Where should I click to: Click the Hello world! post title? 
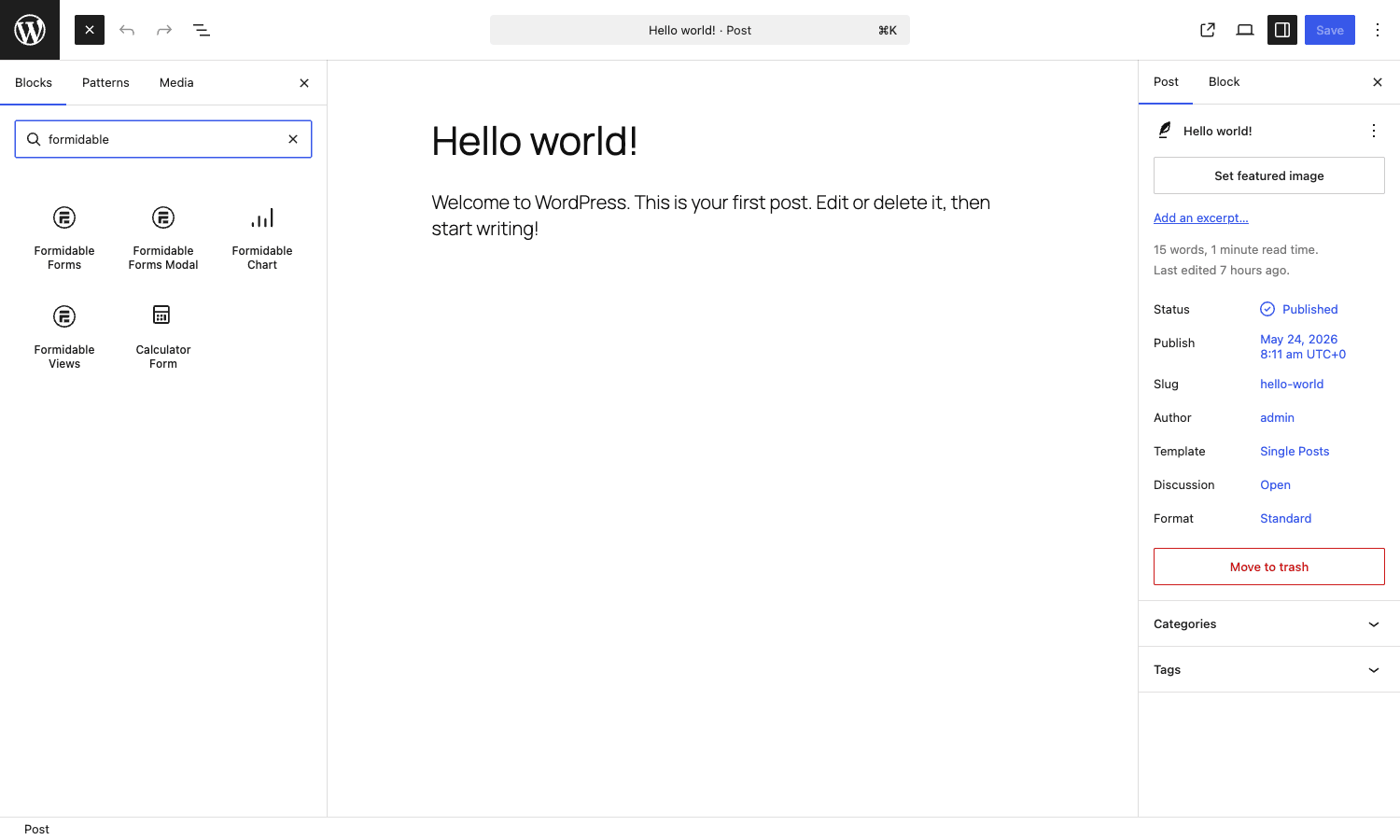(535, 141)
